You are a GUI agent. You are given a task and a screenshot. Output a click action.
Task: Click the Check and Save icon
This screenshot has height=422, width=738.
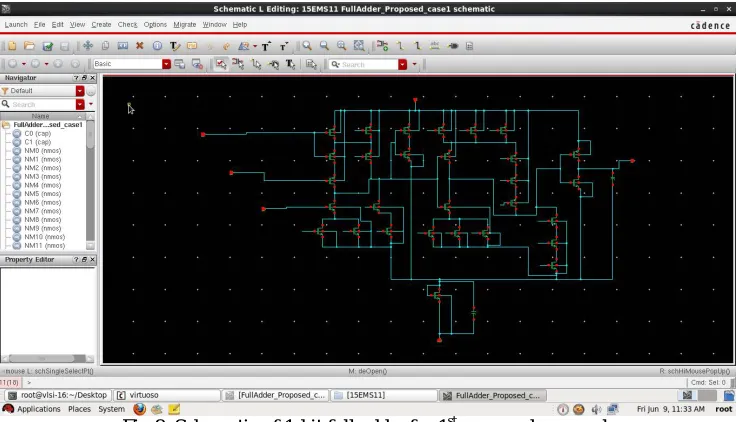click(47, 46)
